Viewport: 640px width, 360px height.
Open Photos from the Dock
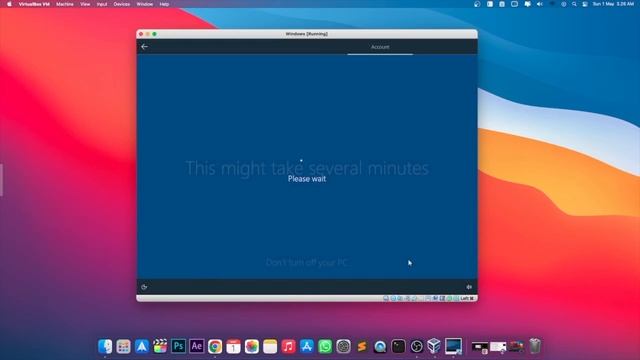click(x=252, y=346)
